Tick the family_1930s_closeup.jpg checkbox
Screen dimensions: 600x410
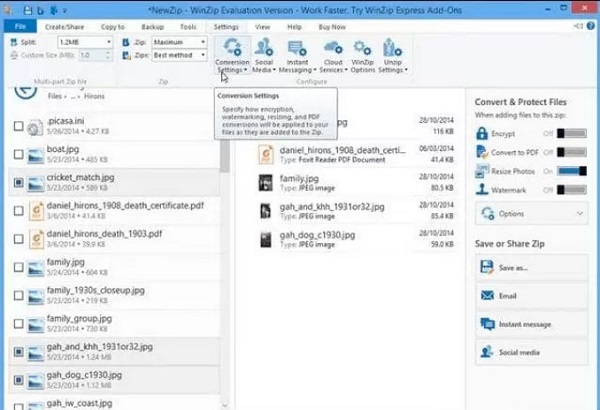pos(18,296)
